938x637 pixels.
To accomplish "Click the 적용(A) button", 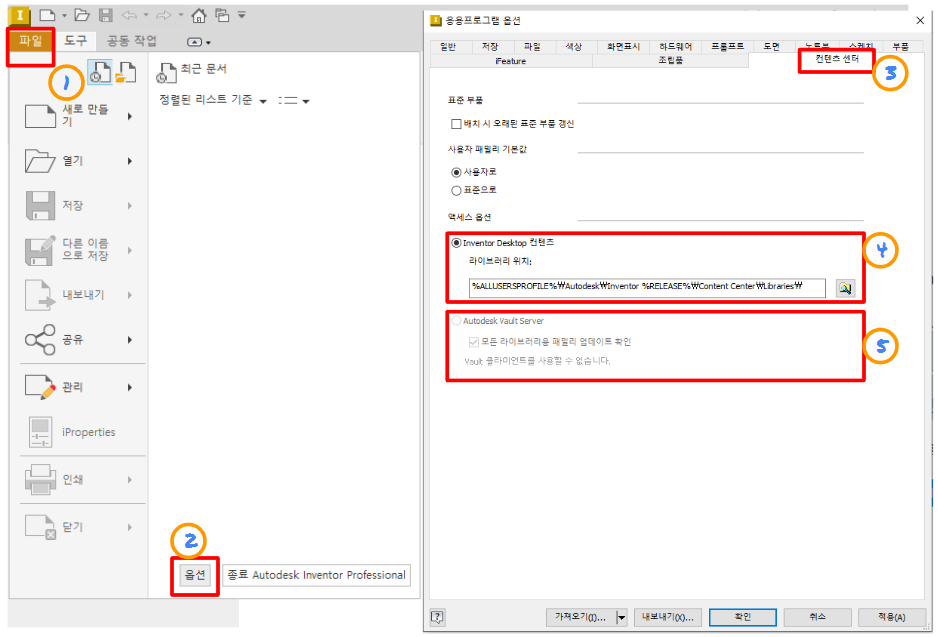I will tap(891, 617).
